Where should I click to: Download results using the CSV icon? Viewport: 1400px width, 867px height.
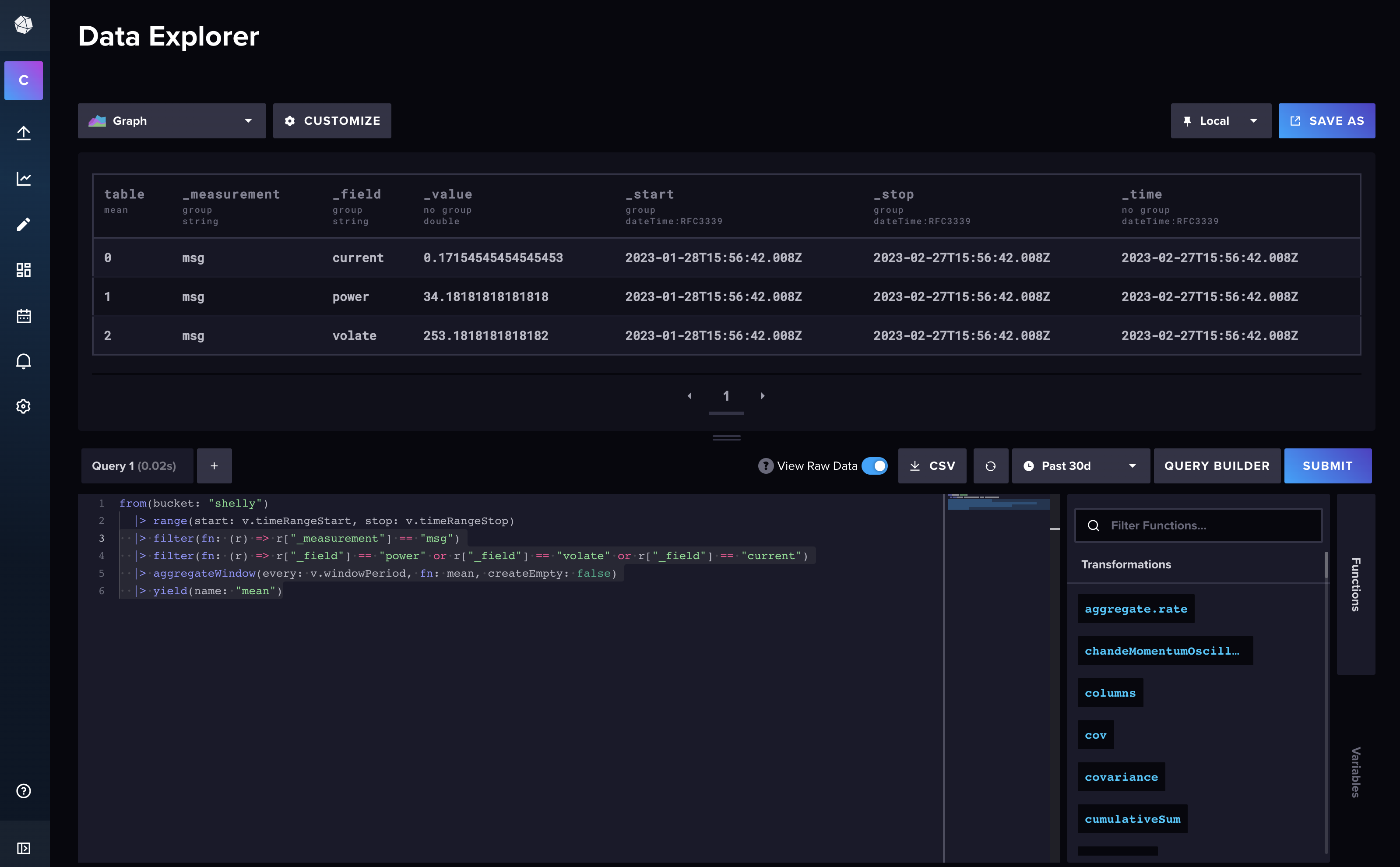point(932,465)
